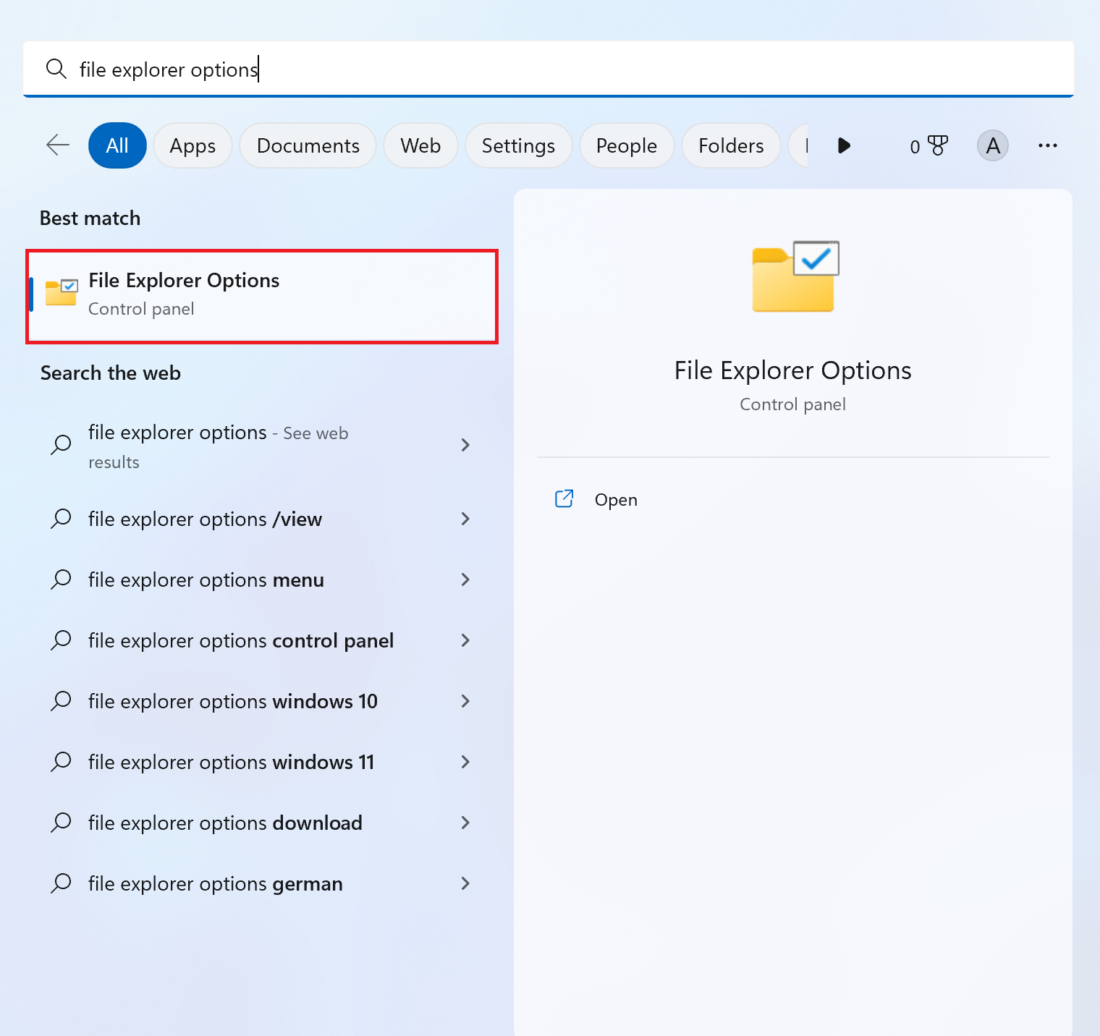Select the Settings filter tab
The height and width of the screenshot is (1036, 1100).
[518, 145]
